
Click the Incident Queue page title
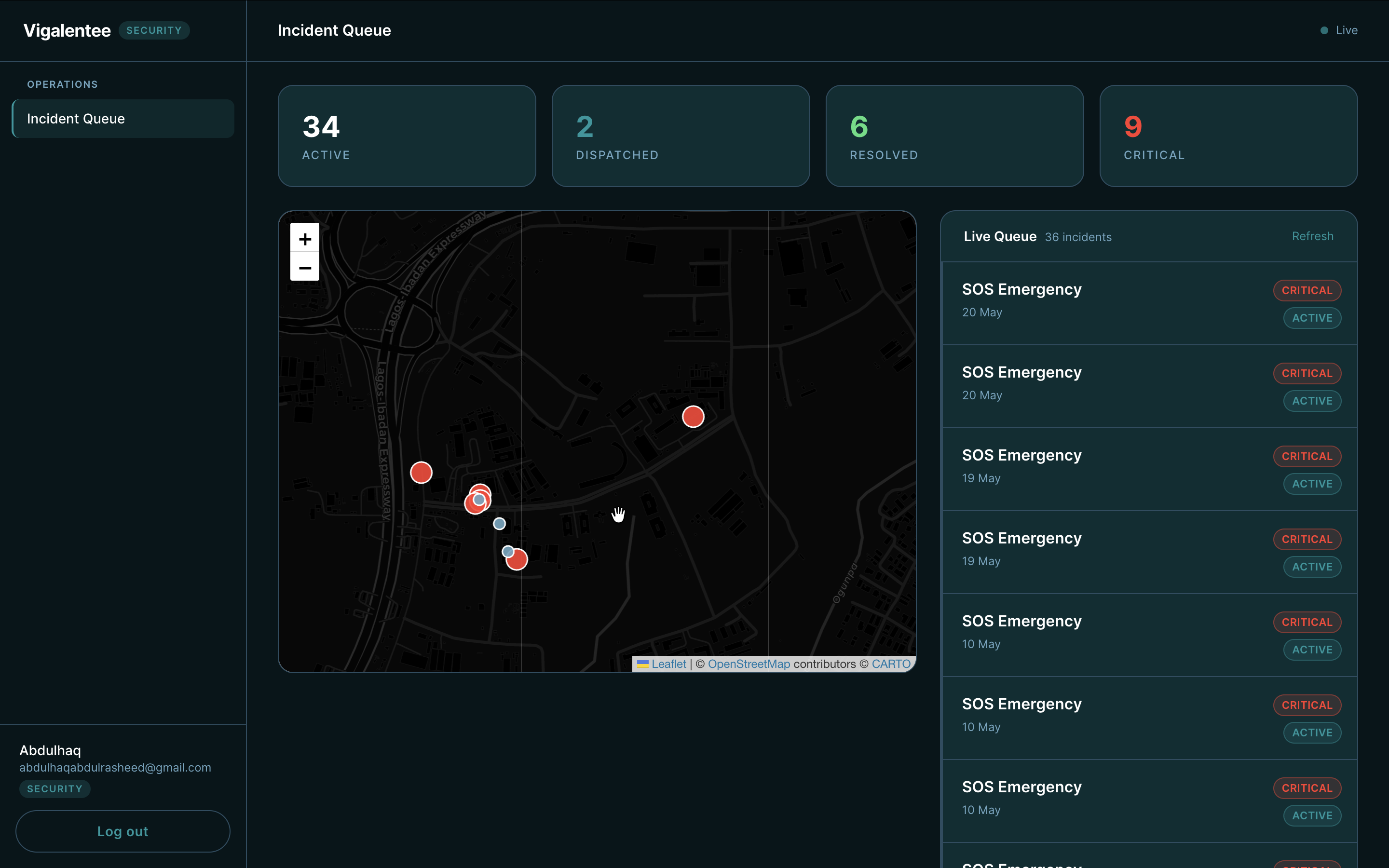point(334,30)
